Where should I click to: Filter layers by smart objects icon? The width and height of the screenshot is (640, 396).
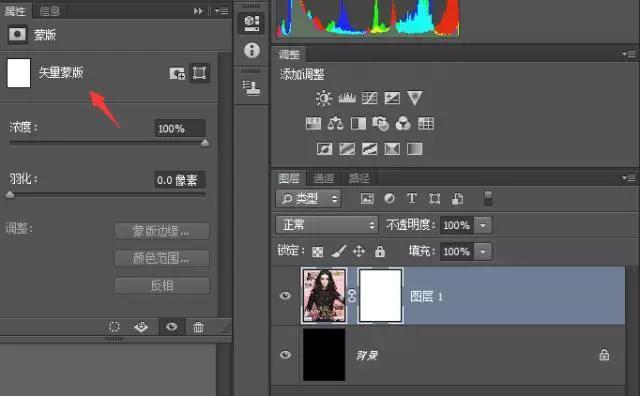457,199
